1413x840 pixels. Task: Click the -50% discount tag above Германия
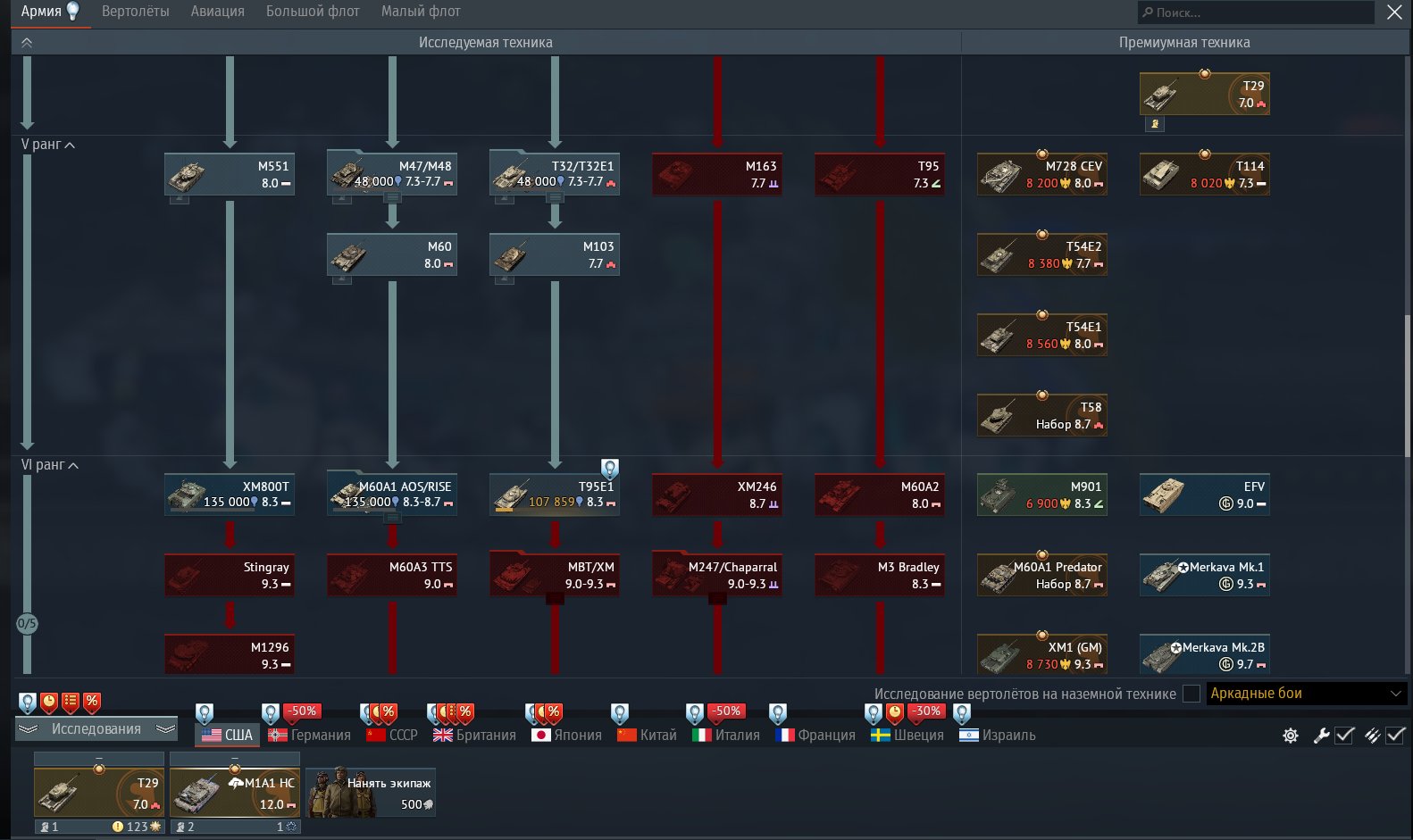(x=303, y=711)
